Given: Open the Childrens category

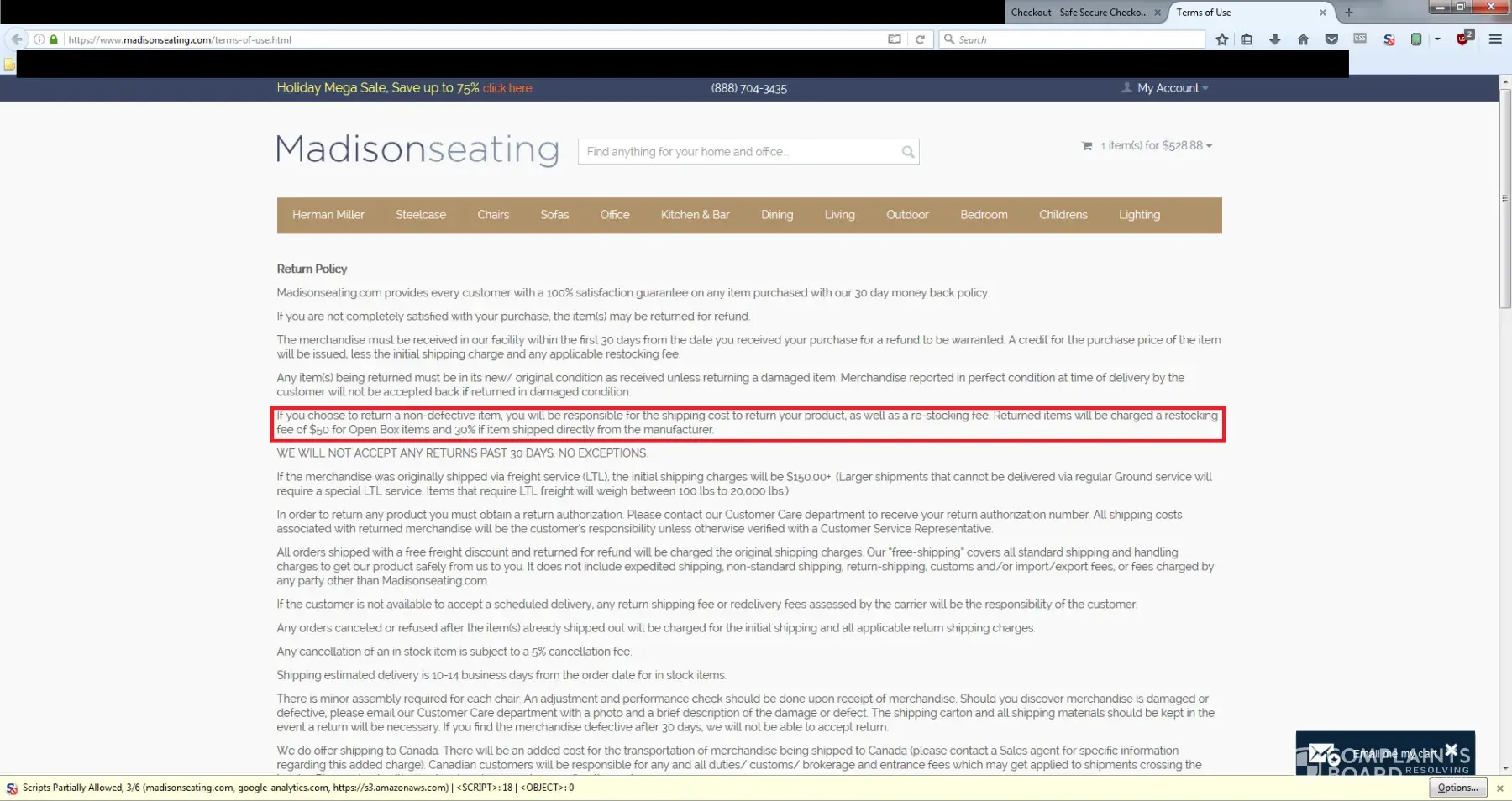Looking at the screenshot, I should 1063,215.
